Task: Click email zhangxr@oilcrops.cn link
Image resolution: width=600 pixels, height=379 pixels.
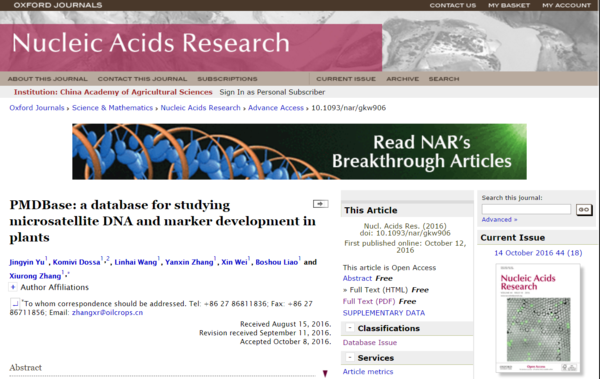Action: tap(108, 312)
